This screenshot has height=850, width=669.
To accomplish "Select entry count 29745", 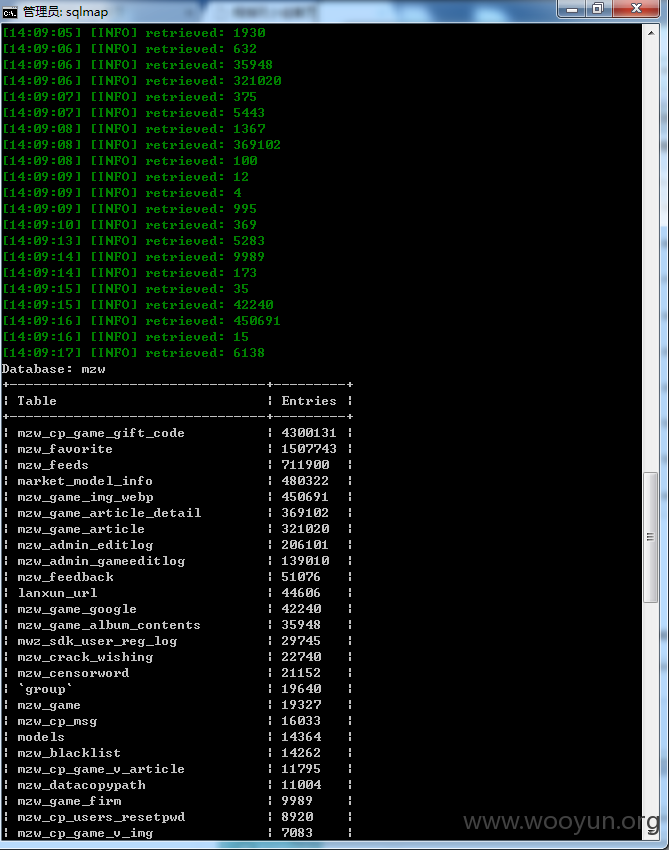I will pos(301,641).
